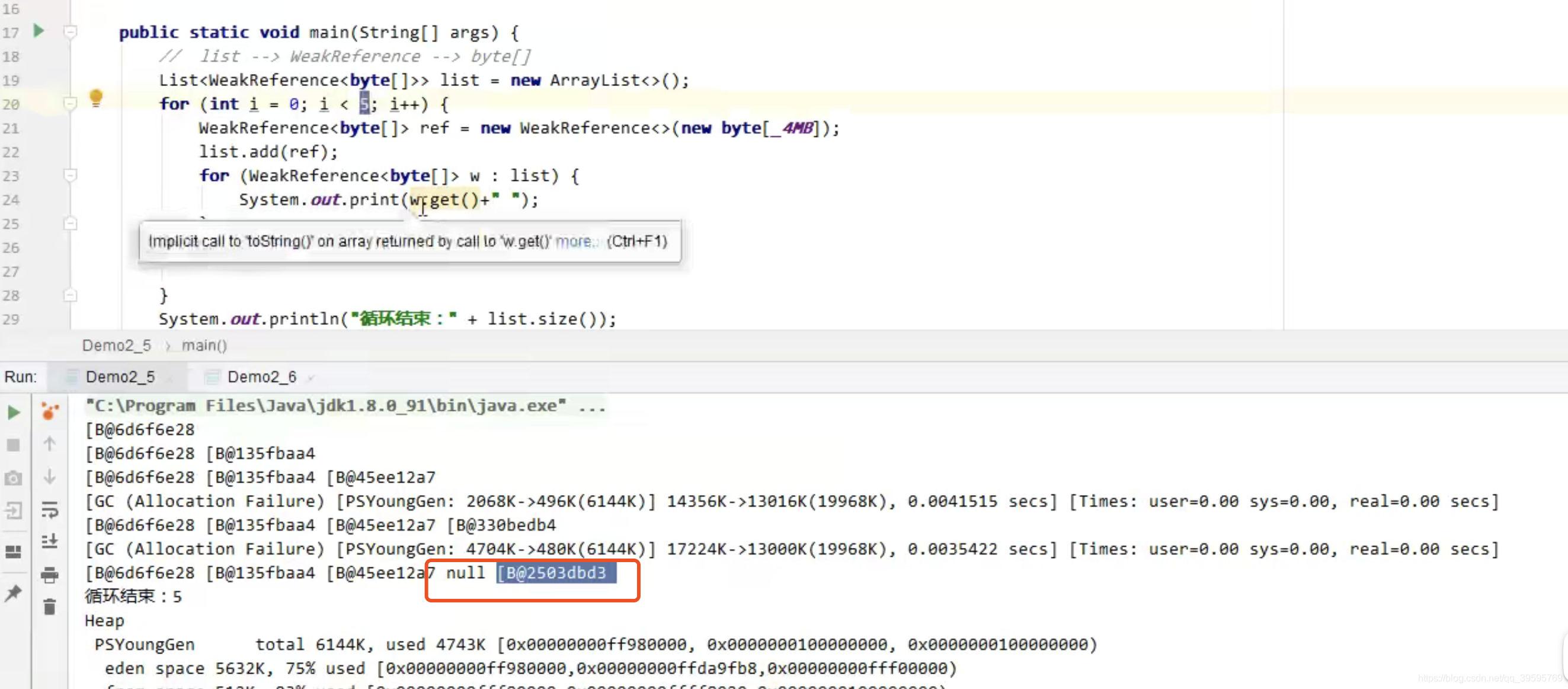Rerun Demo2_5 with the green play button

coord(14,413)
